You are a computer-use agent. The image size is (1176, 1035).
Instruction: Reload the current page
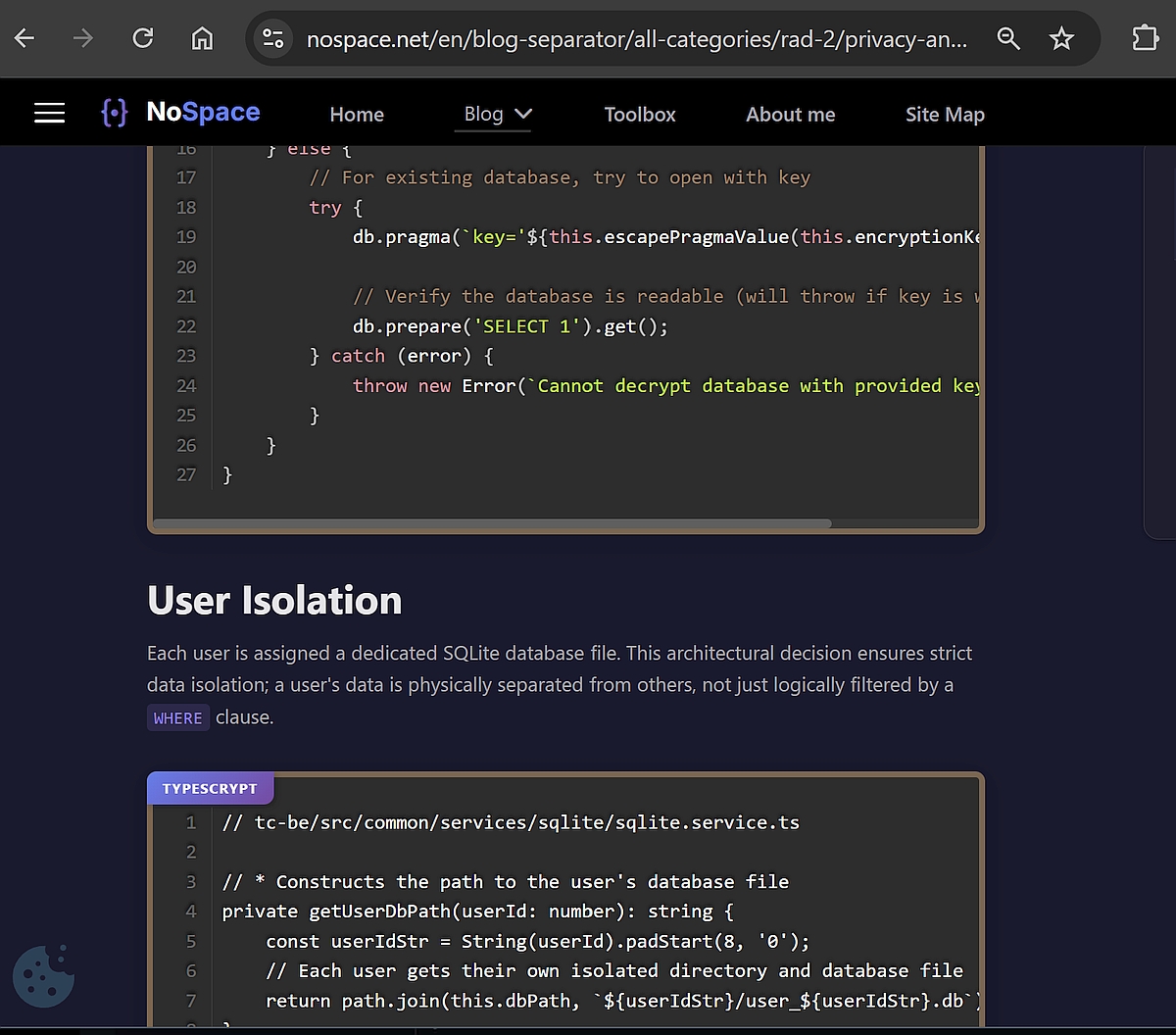143,38
